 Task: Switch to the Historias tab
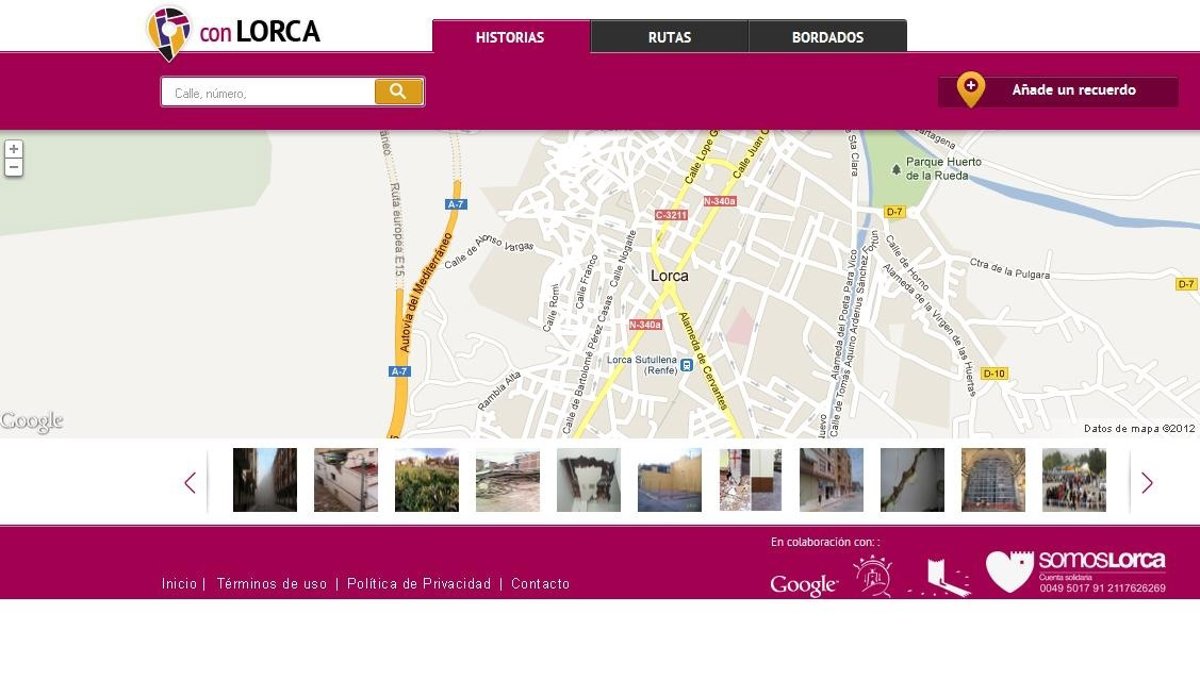510,38
